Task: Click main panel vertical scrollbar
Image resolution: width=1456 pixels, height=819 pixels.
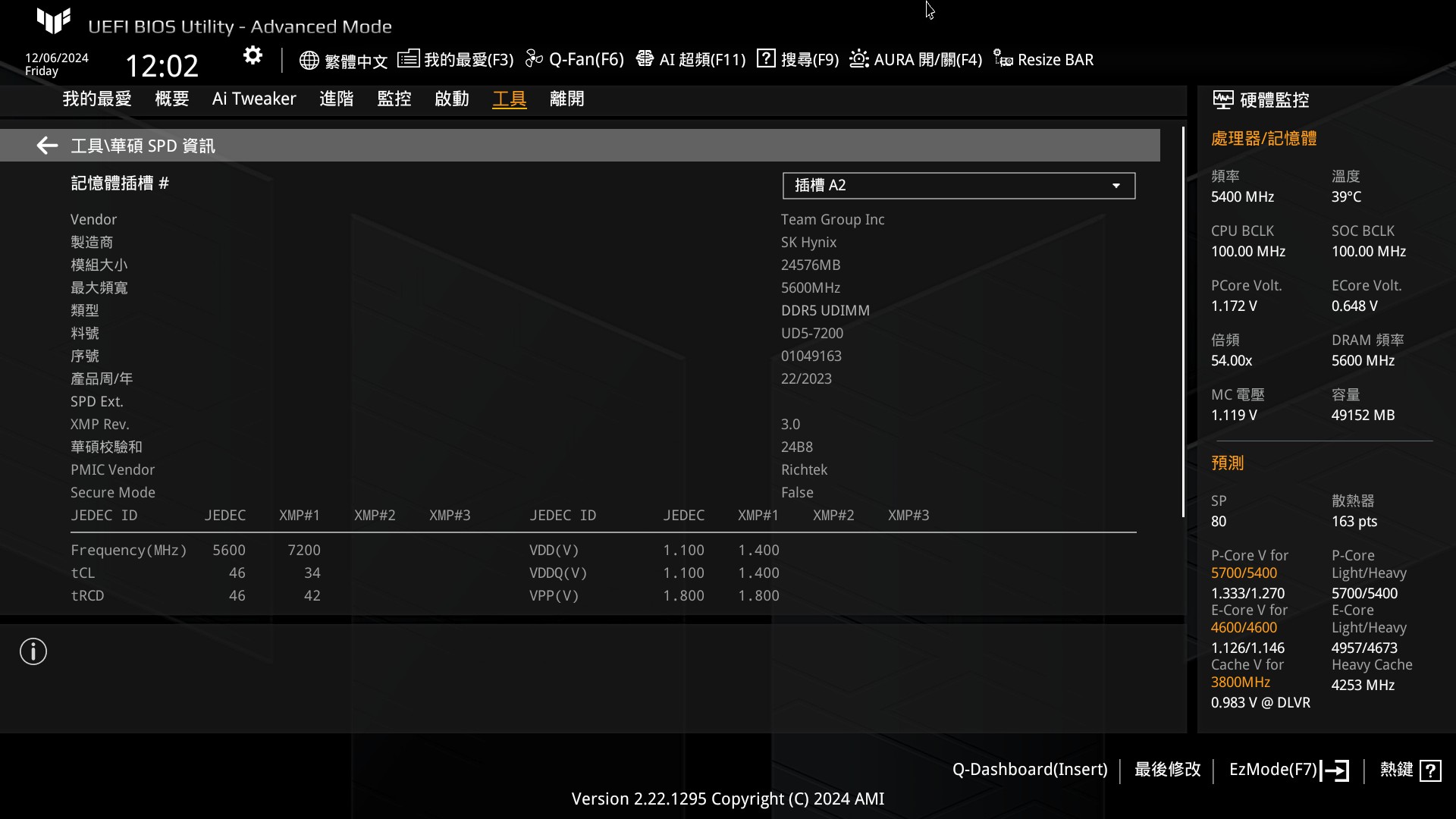Action: [x=1183, y=322]
